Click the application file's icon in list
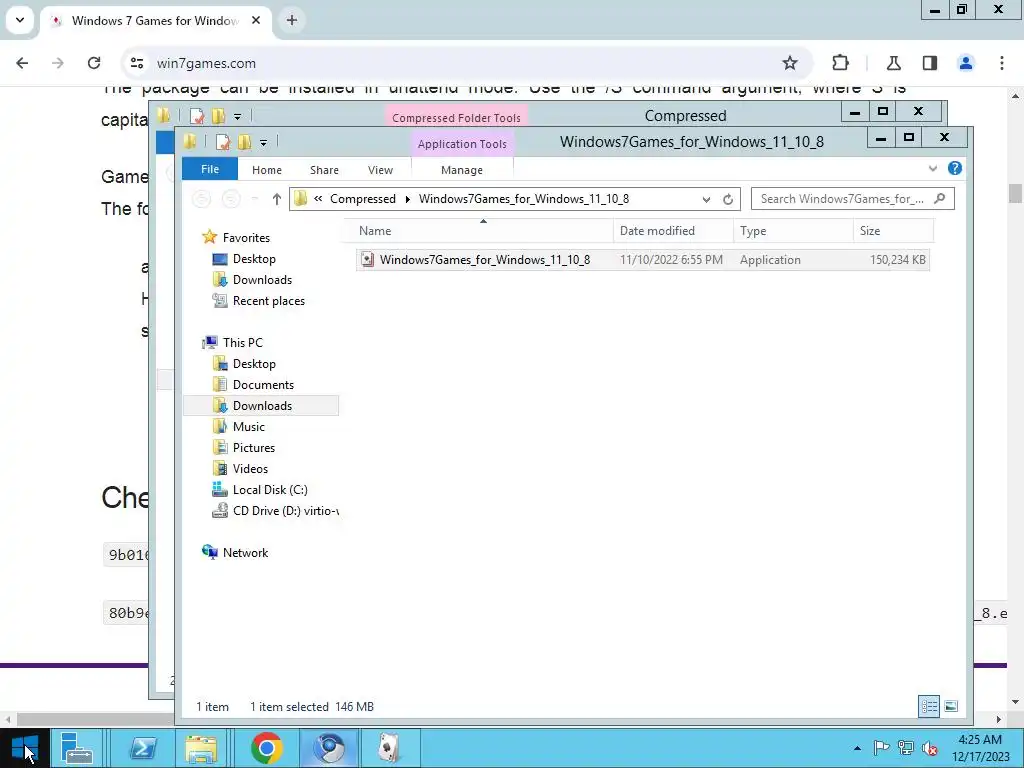This screenshot has width=1024, height=768. [x=368, y=260]
